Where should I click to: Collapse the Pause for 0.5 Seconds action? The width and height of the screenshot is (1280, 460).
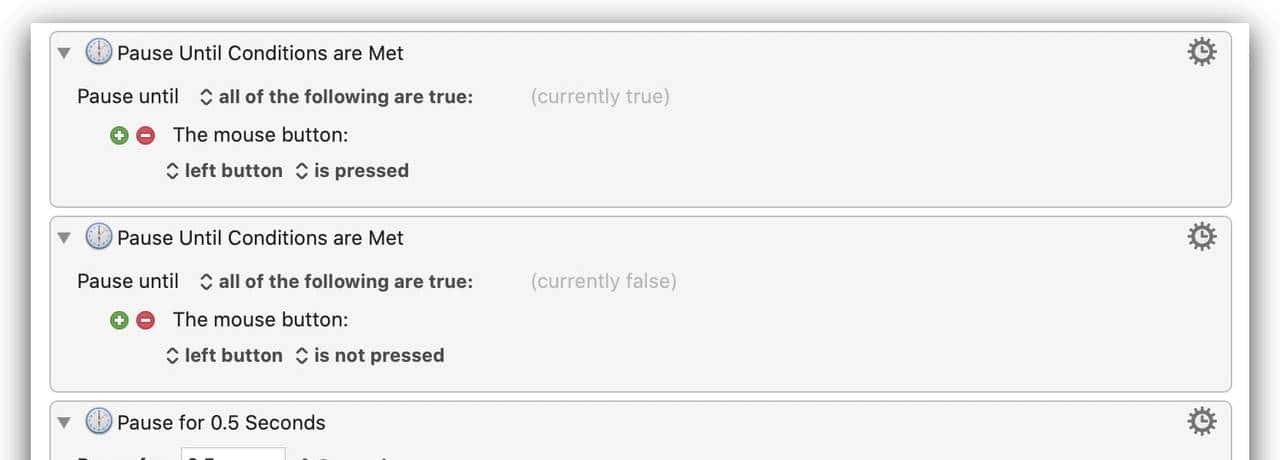(x=65, y=423)
